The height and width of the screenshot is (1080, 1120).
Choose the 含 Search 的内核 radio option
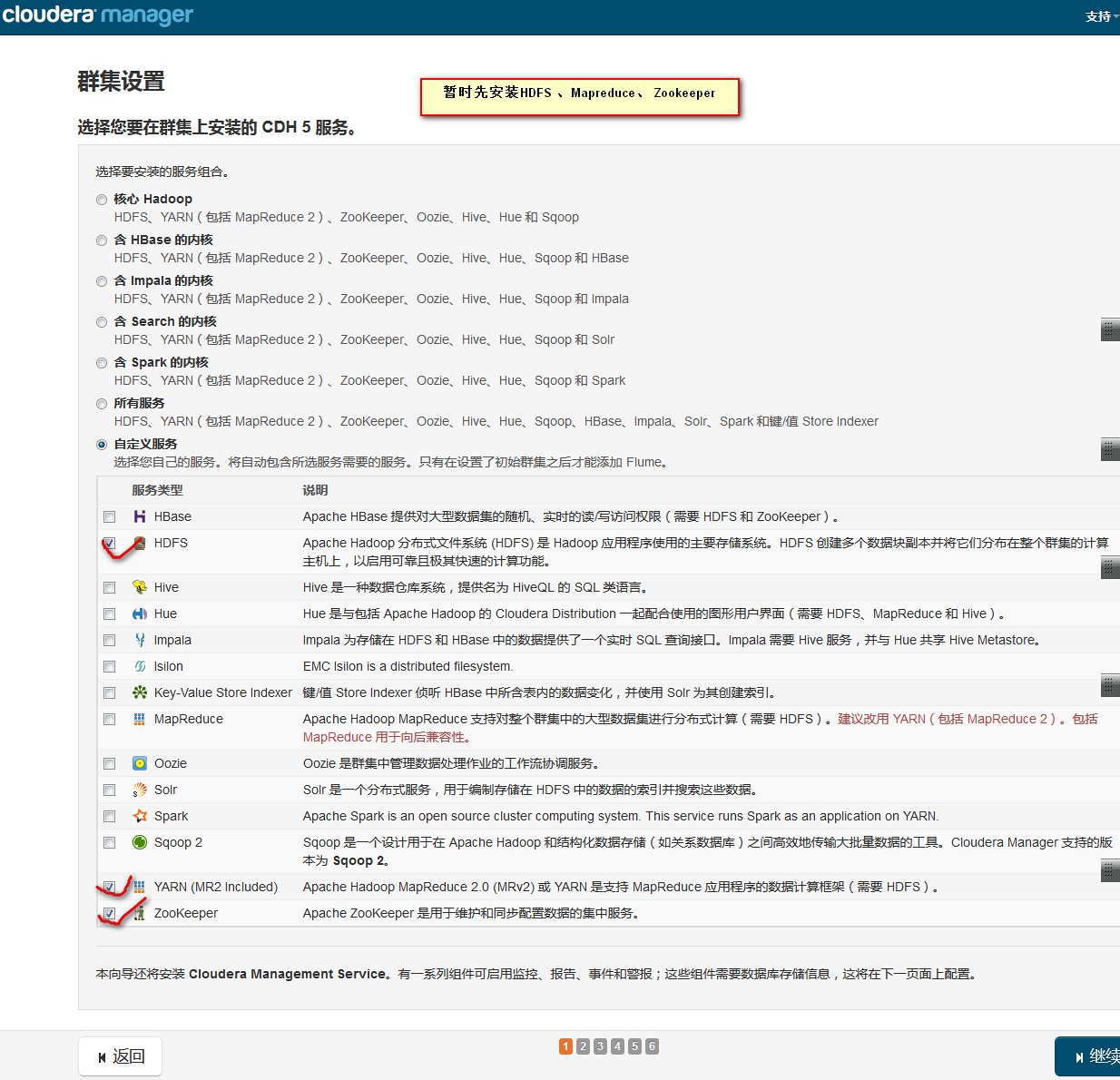pos(102,322)
